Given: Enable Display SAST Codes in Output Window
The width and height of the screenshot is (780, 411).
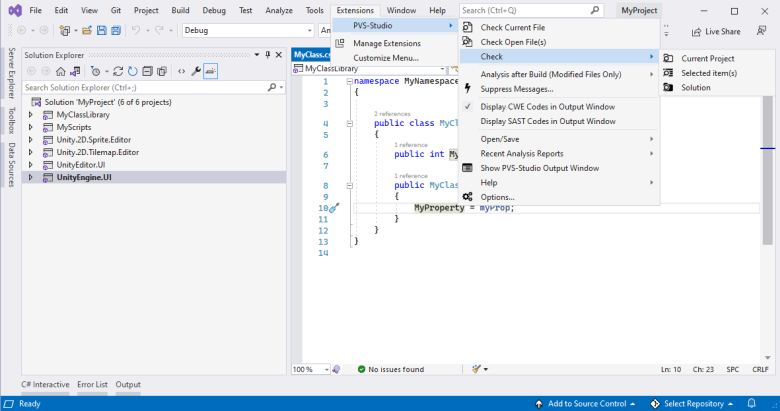Looking at the screenshot, I should (548, 121).
